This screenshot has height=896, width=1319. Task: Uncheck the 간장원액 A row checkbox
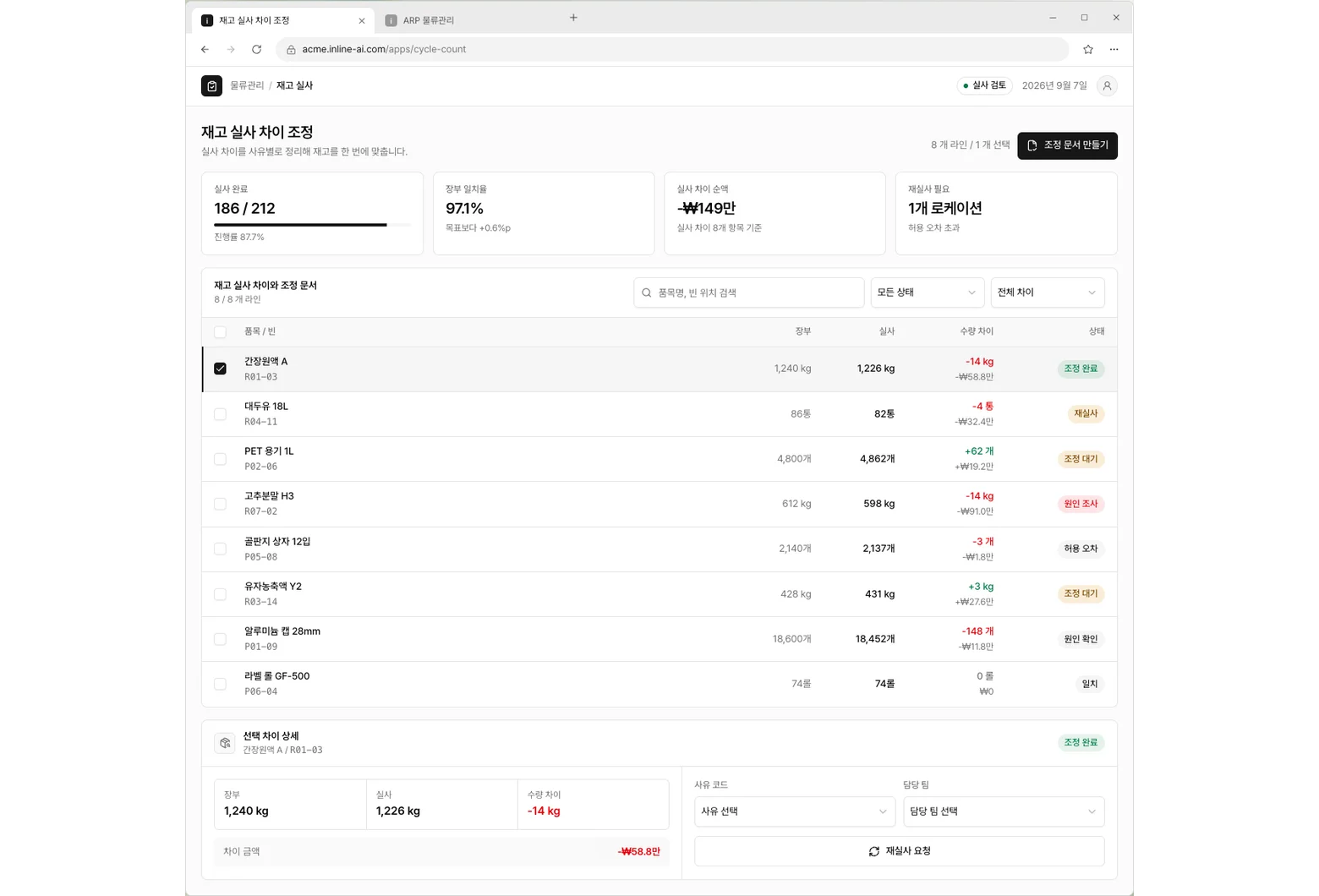(x=220, y=369)
